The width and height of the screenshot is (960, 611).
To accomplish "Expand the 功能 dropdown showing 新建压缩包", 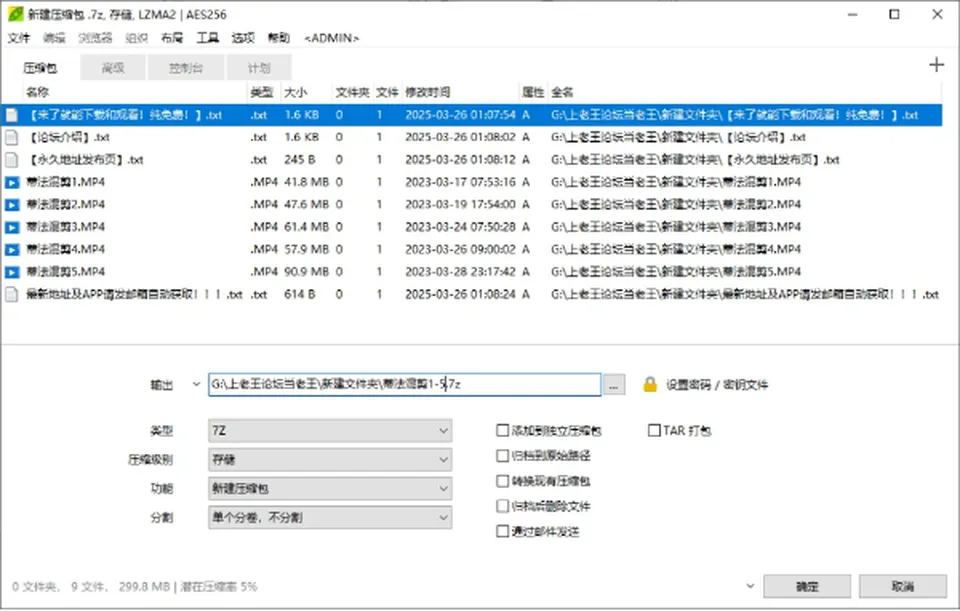I will tap(330, 489).
